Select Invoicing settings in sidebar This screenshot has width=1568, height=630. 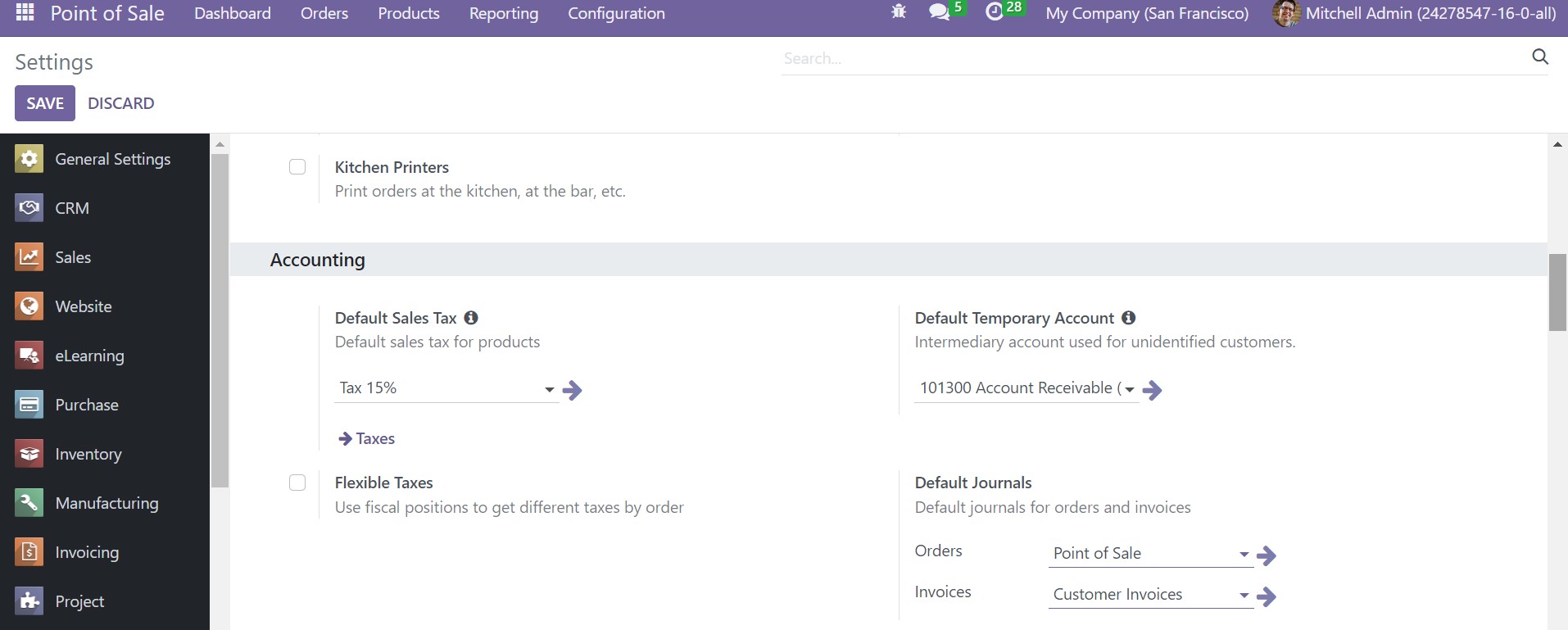click(x=105, y=552)
